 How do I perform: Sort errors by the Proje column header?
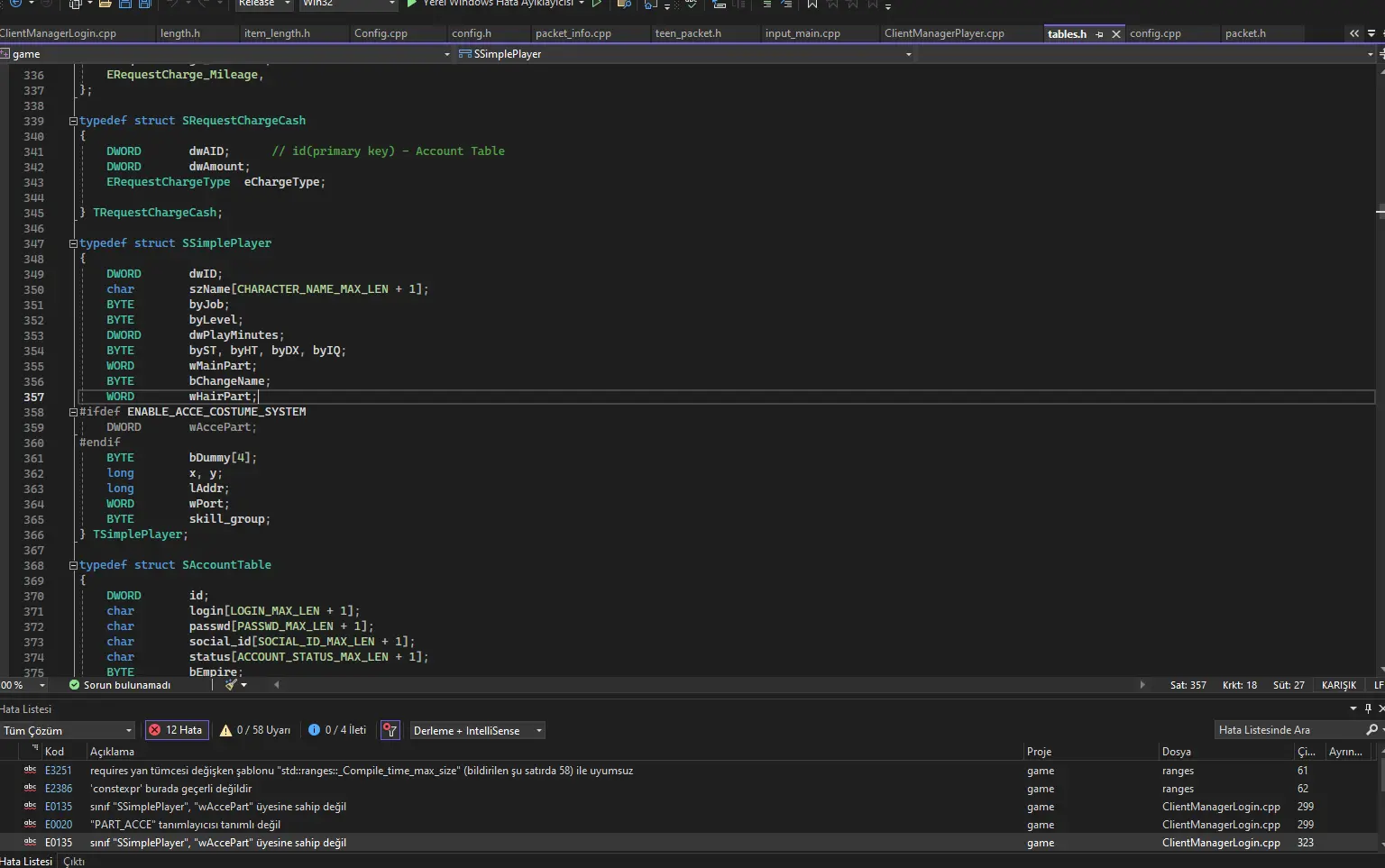(1091, 752)
